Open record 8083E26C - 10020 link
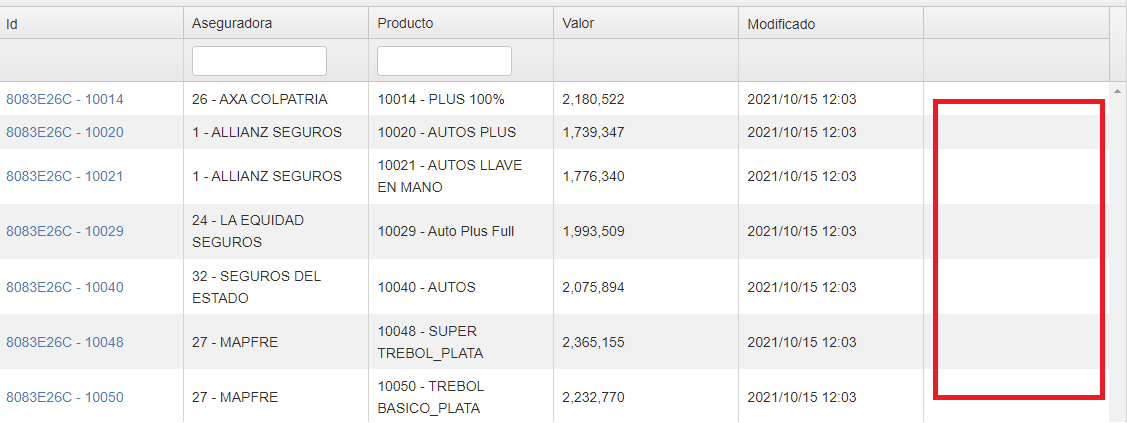Screen dimensions: 1127x423 [x=65, y=132]
